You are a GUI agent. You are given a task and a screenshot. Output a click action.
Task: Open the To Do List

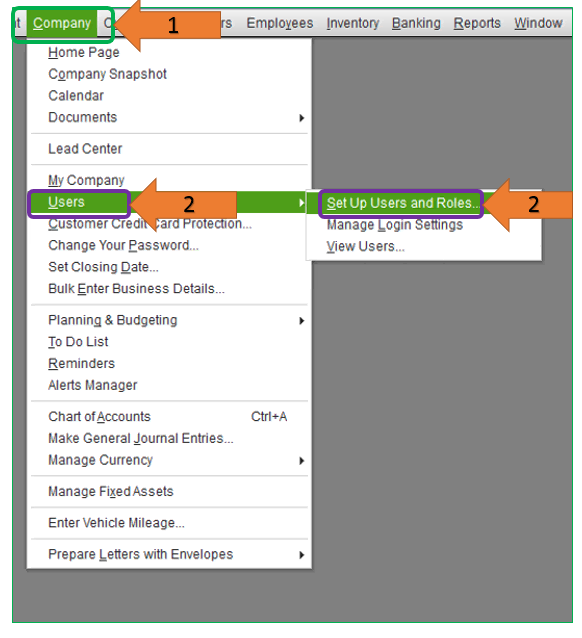[78, 342]
